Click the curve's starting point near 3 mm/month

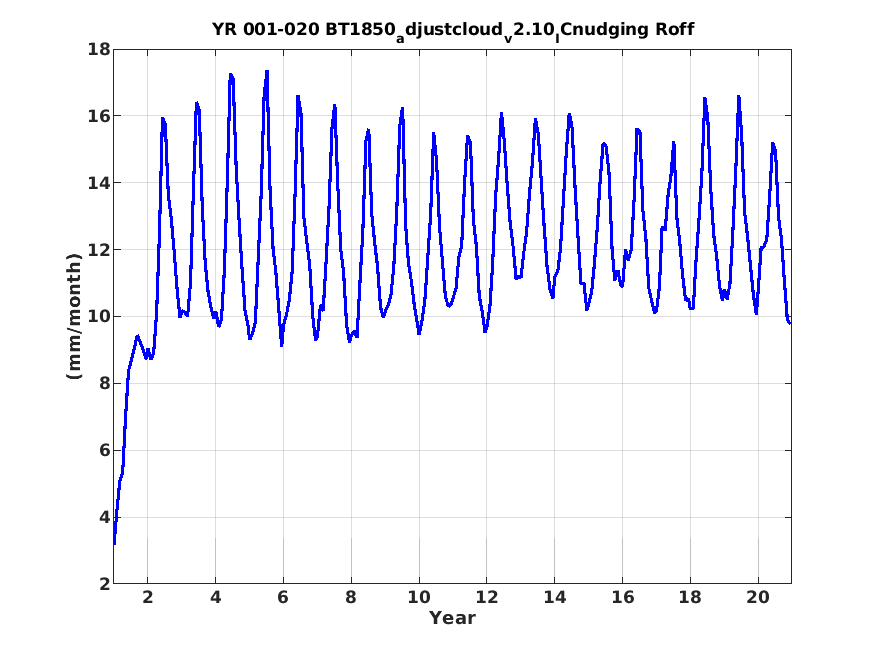coord(114,542)
